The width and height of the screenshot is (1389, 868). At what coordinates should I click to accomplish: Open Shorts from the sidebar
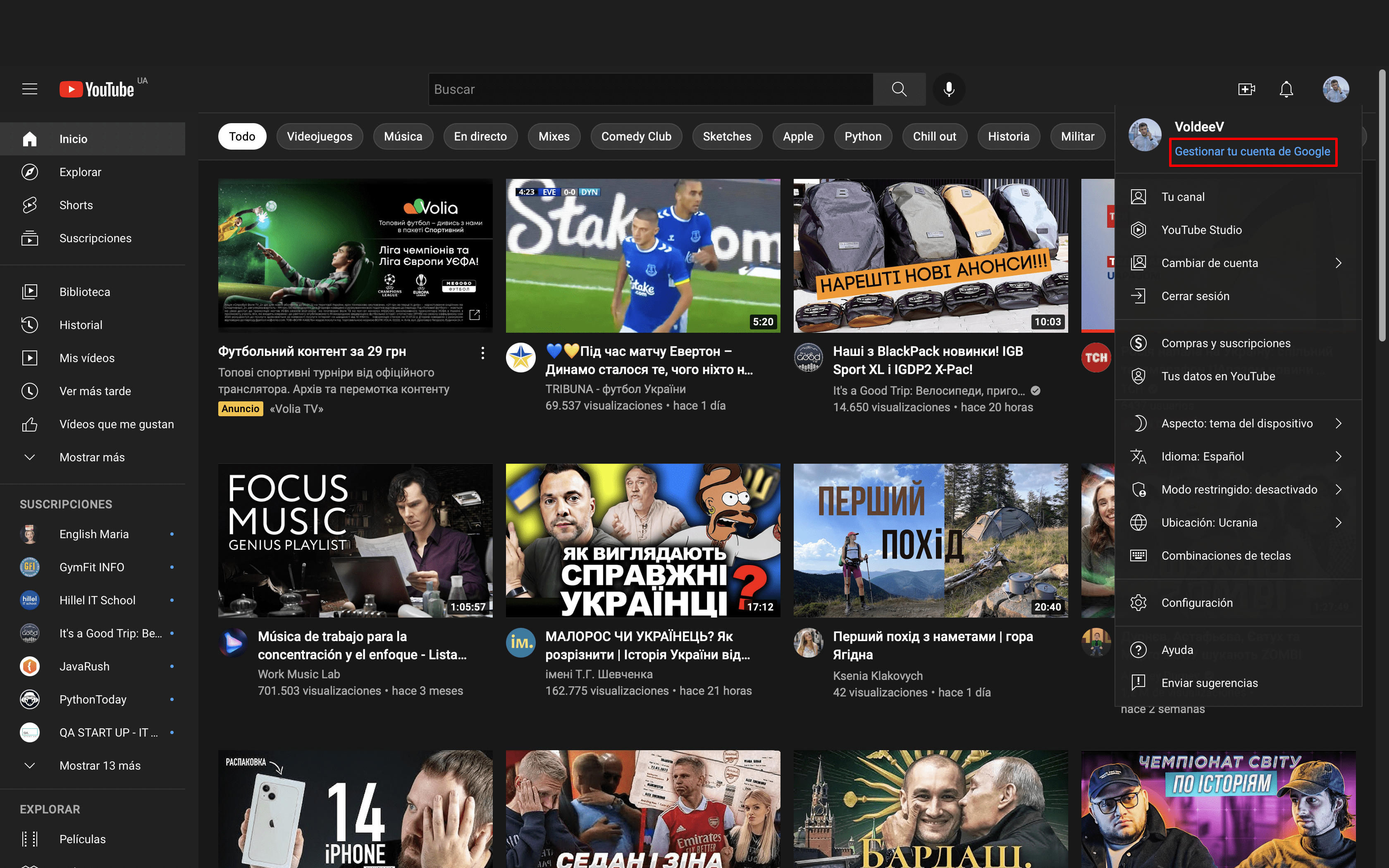click(x=76, y=205)
